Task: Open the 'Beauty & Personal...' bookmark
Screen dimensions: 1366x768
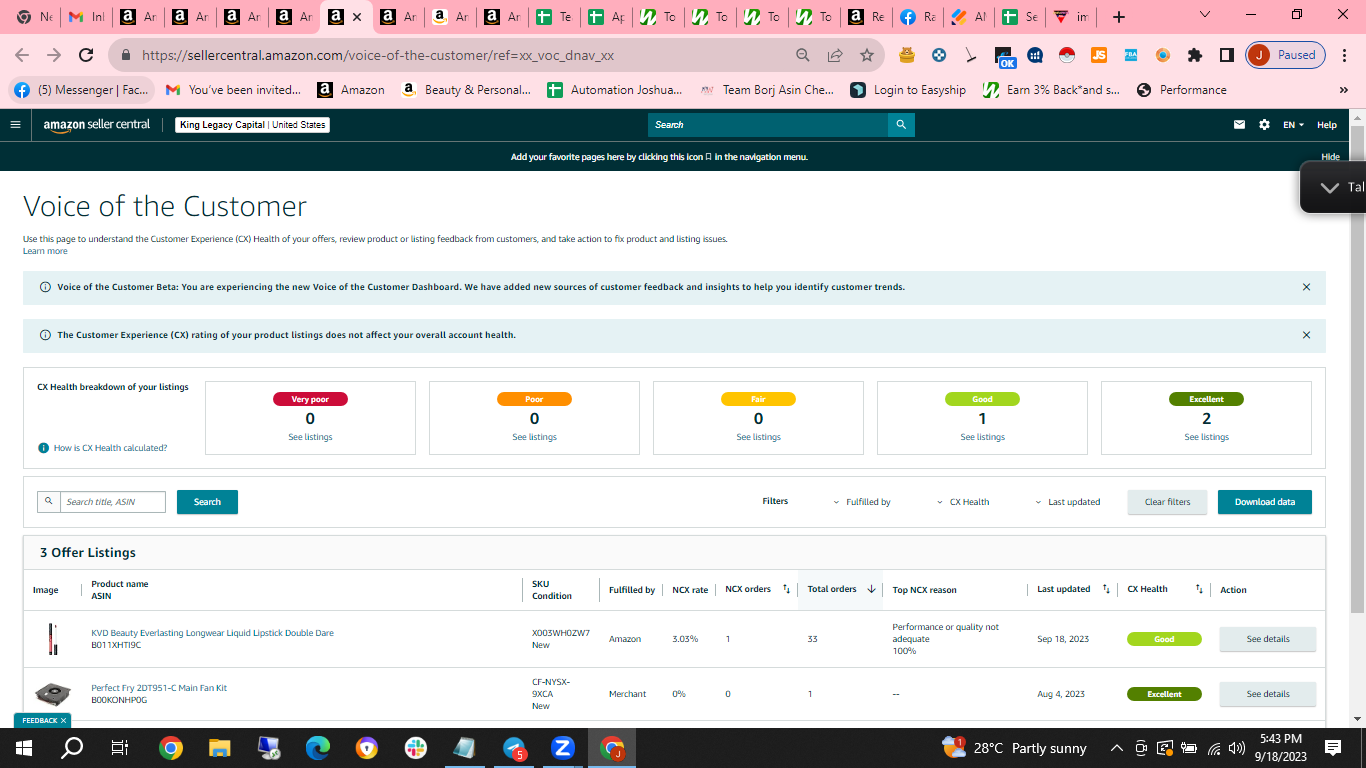Action: [x=466, y=90]
